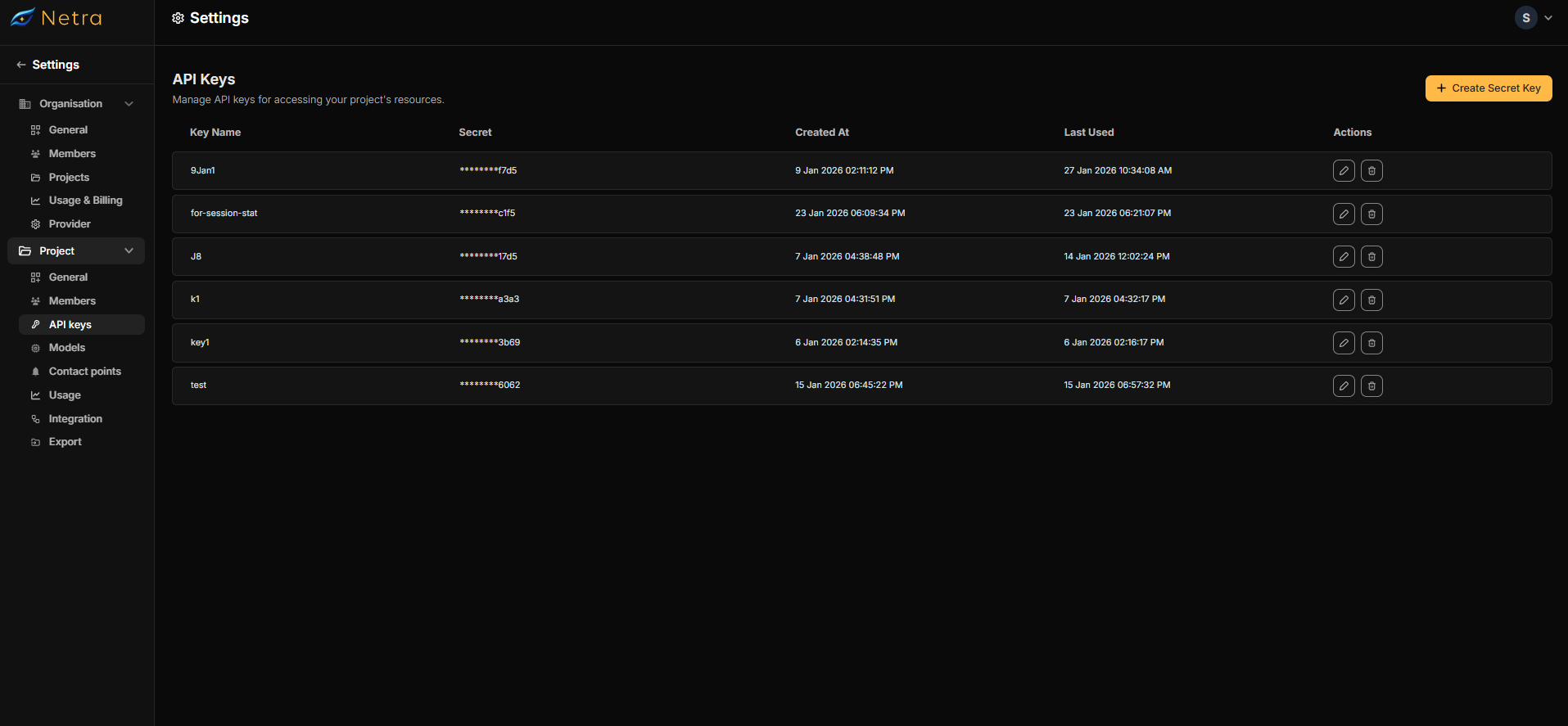This screenshot has width=1568, height=726.
Task: Click last used 27 Jan 2026 10:34:08 AM
Action: pyautogui.click(x=1118, y=170)
